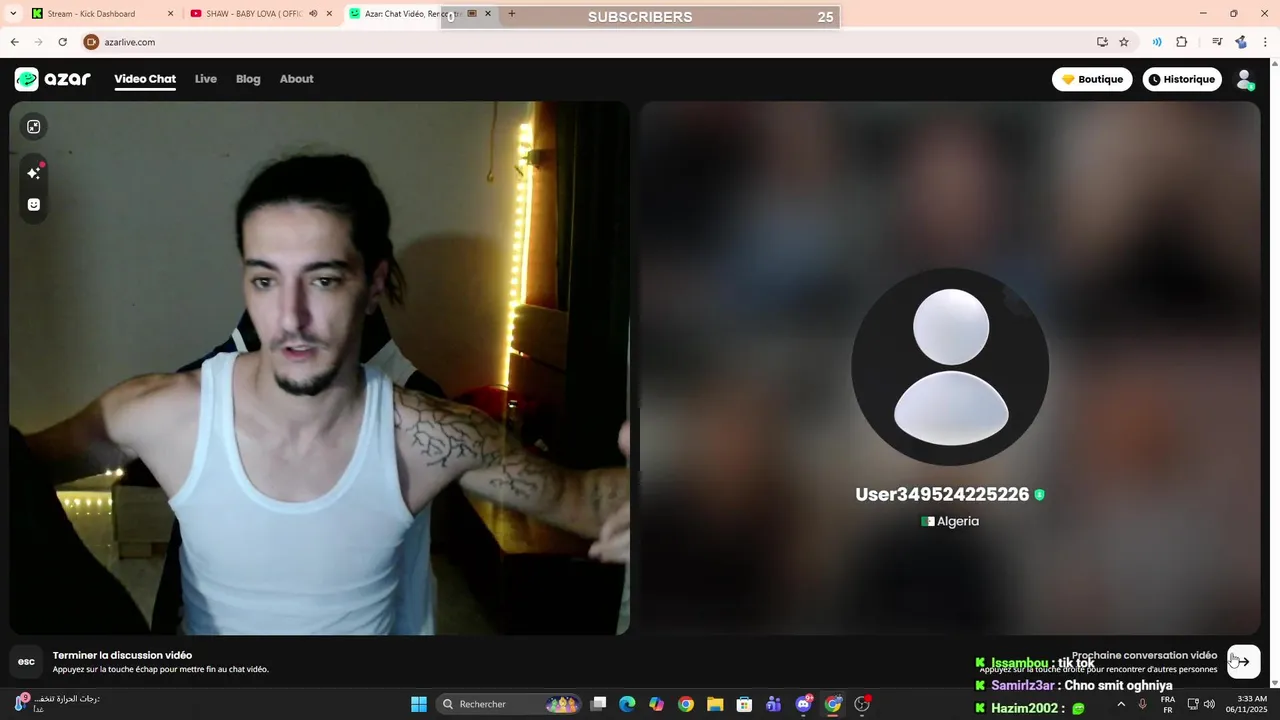
Task: Open the Azar profile avatar icon
Action: [x=1245, y=79]
